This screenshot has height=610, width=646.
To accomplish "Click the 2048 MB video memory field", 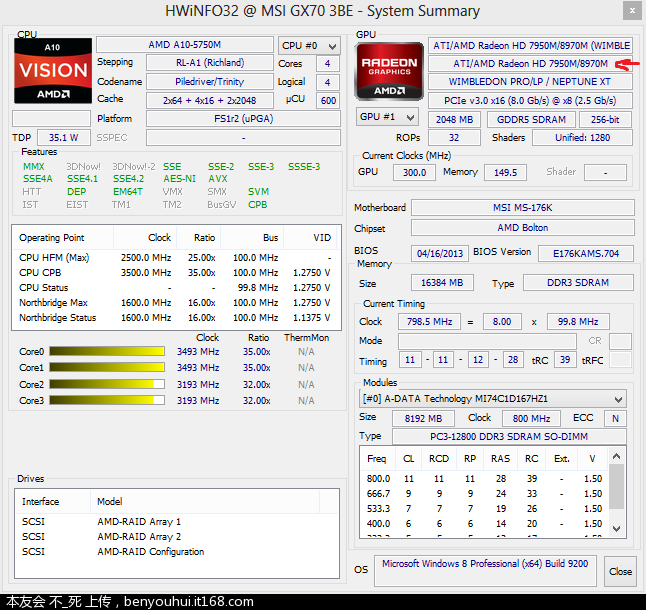I will coord(454,119).
